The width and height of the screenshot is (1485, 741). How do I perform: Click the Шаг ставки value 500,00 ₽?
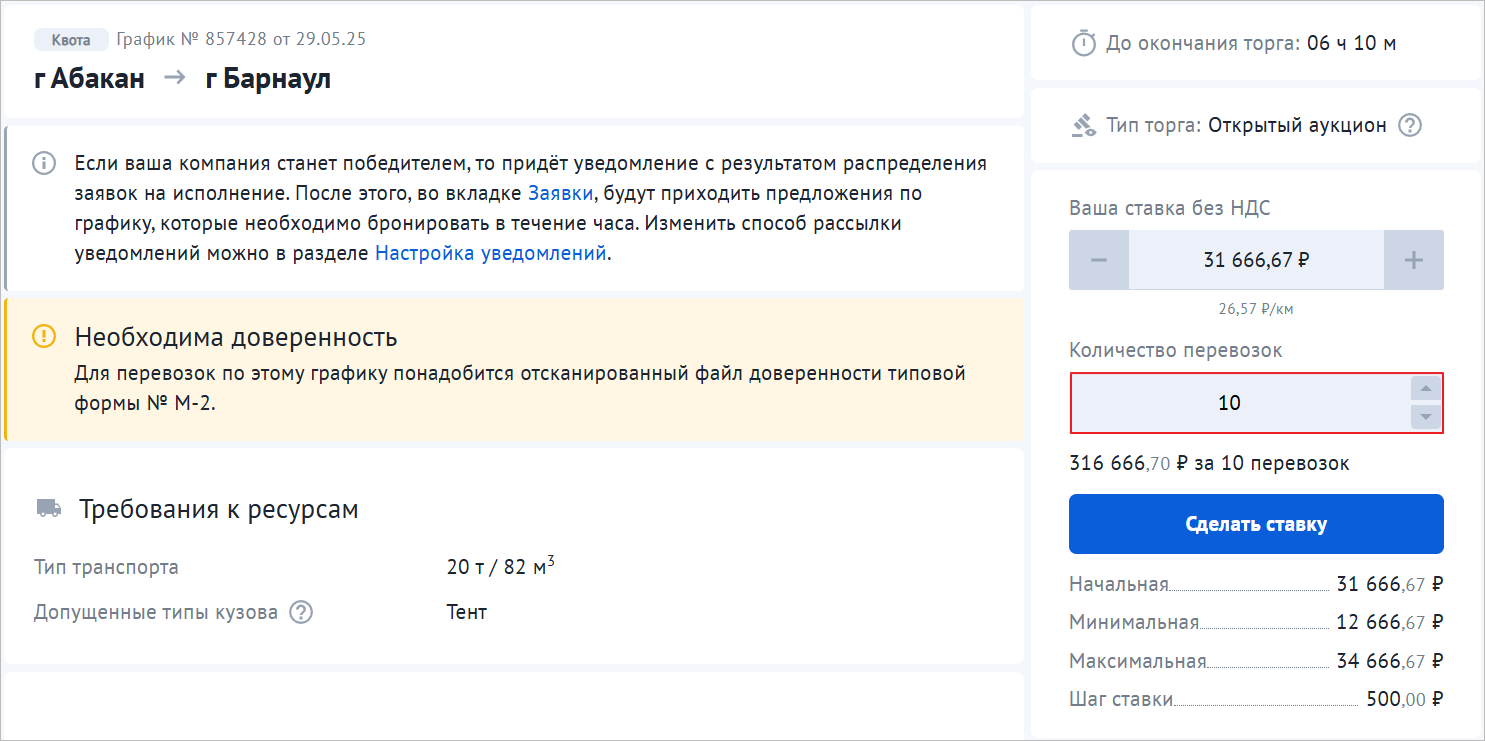coord(1405,699)
